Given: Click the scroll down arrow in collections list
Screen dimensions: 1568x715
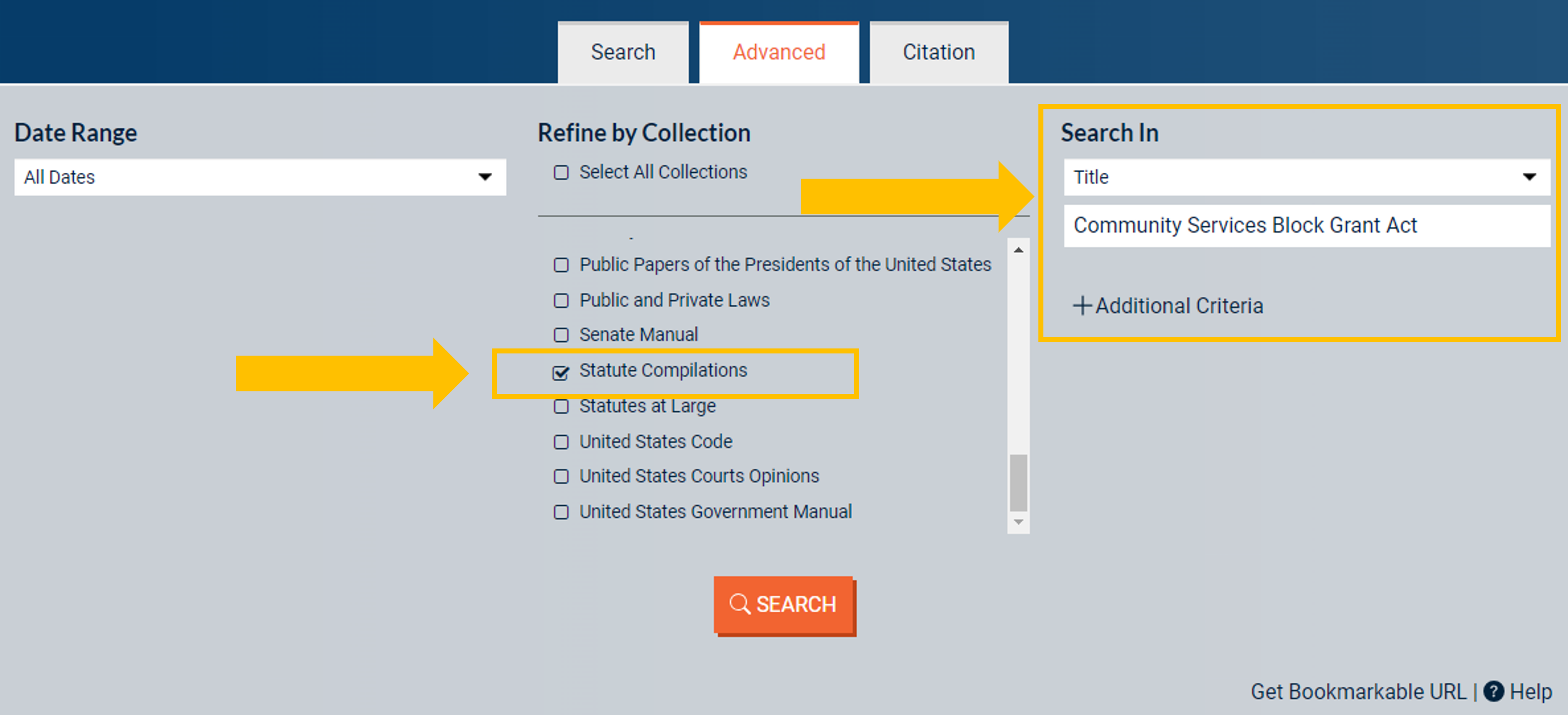Looking at the screenshot, I should click(1018, 522).
